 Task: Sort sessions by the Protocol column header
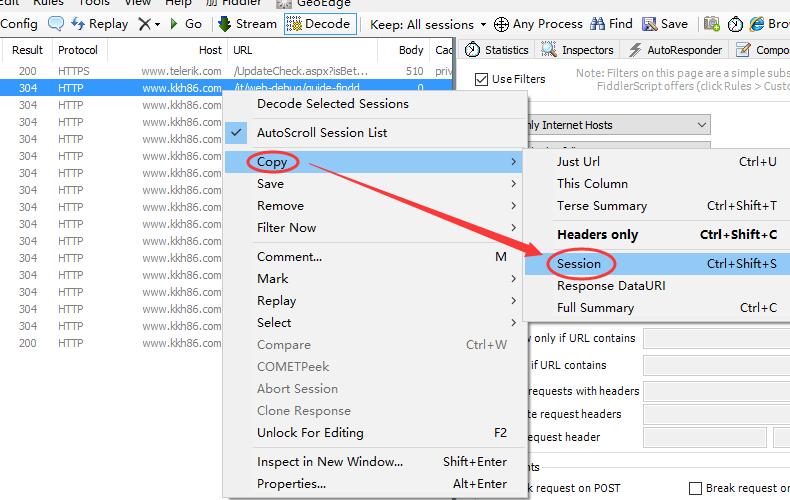click(78, 50)
